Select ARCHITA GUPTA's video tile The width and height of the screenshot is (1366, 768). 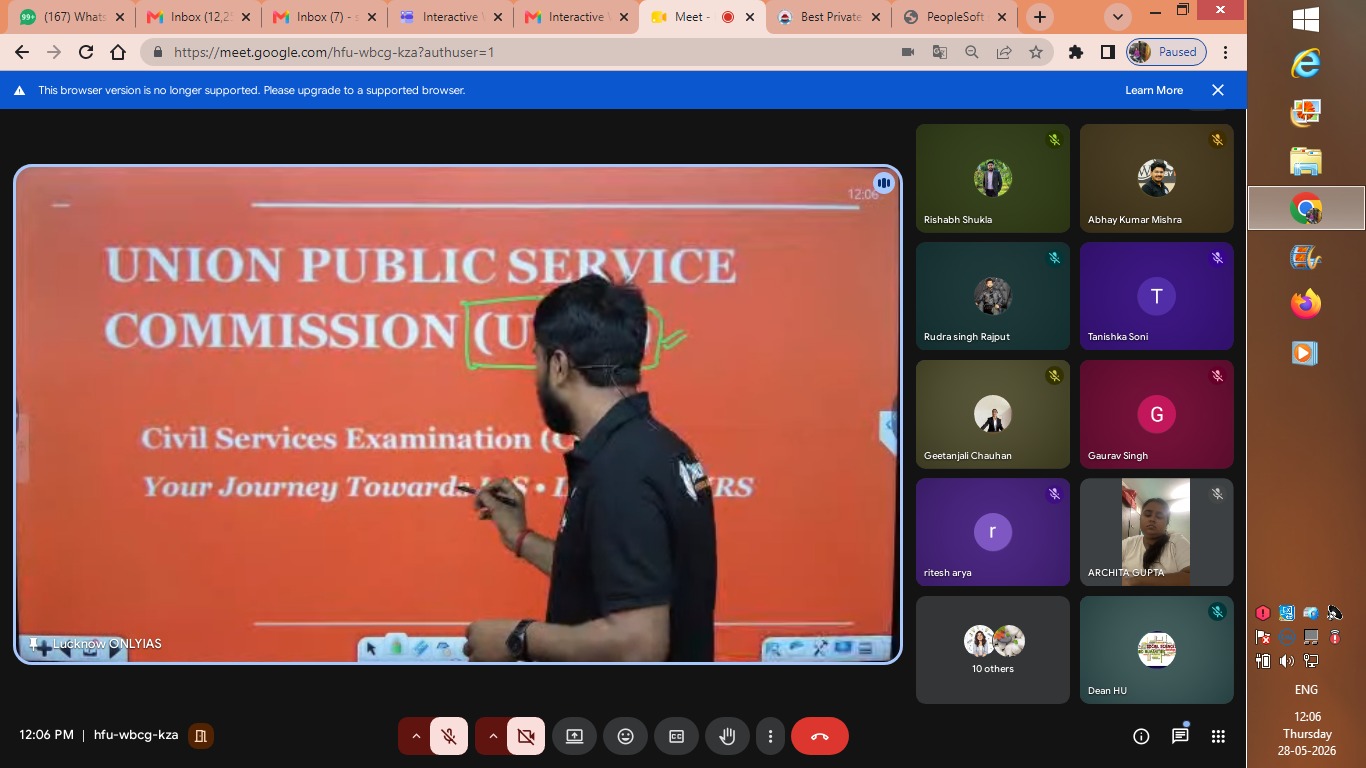(x=1157, y=532)
